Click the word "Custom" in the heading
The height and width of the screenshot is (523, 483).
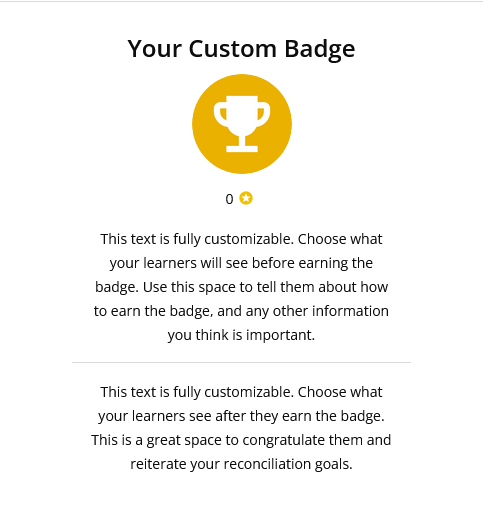pos(232,49)
